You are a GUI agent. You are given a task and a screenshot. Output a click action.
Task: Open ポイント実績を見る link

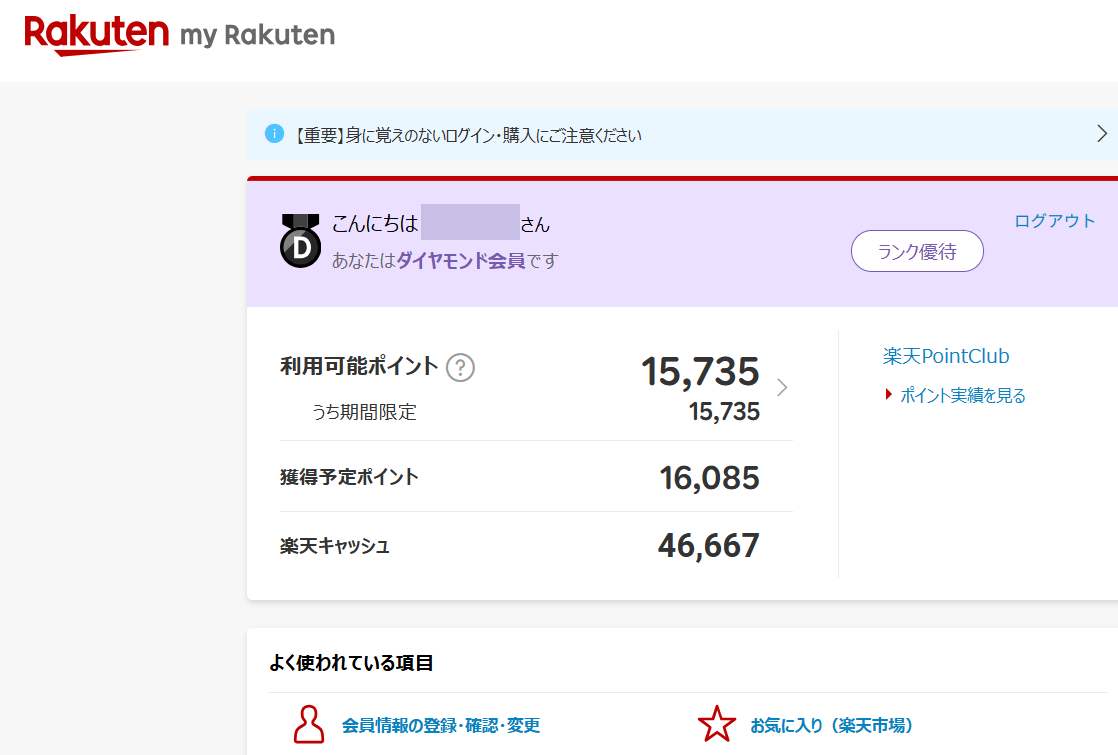click(963, 396)
